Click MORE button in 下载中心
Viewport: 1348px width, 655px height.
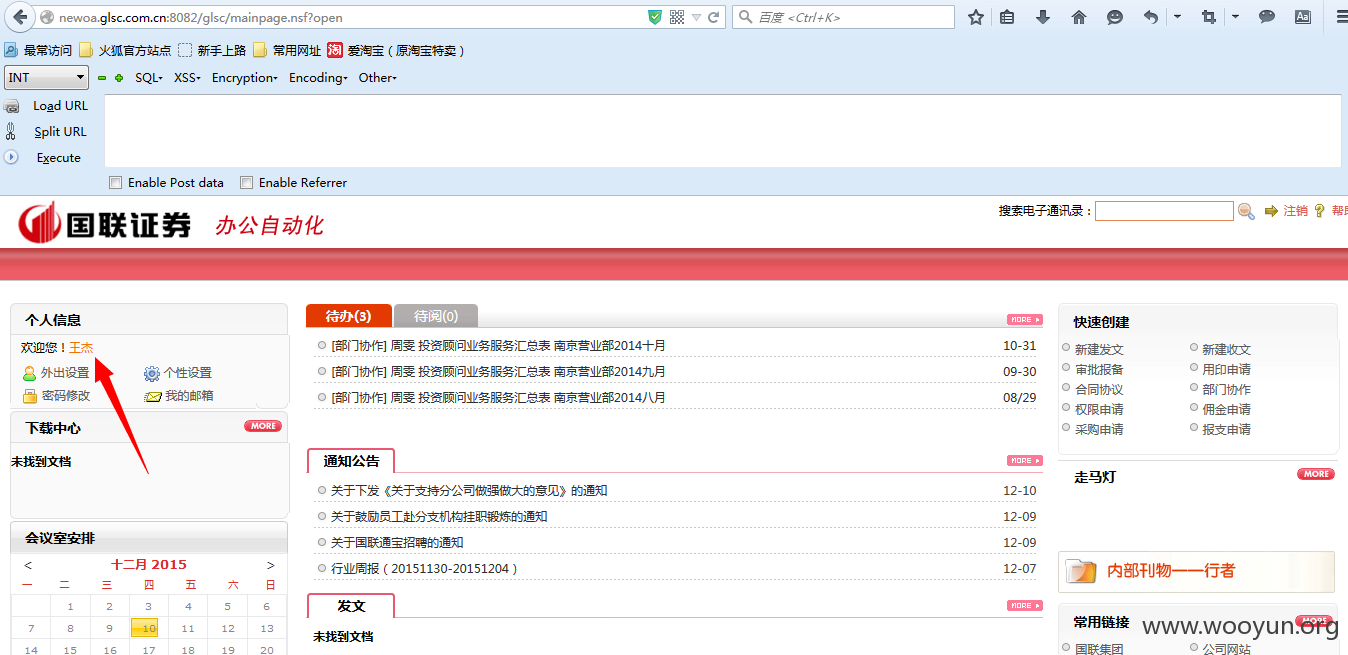pyautogui.click(x=263, y=426)
